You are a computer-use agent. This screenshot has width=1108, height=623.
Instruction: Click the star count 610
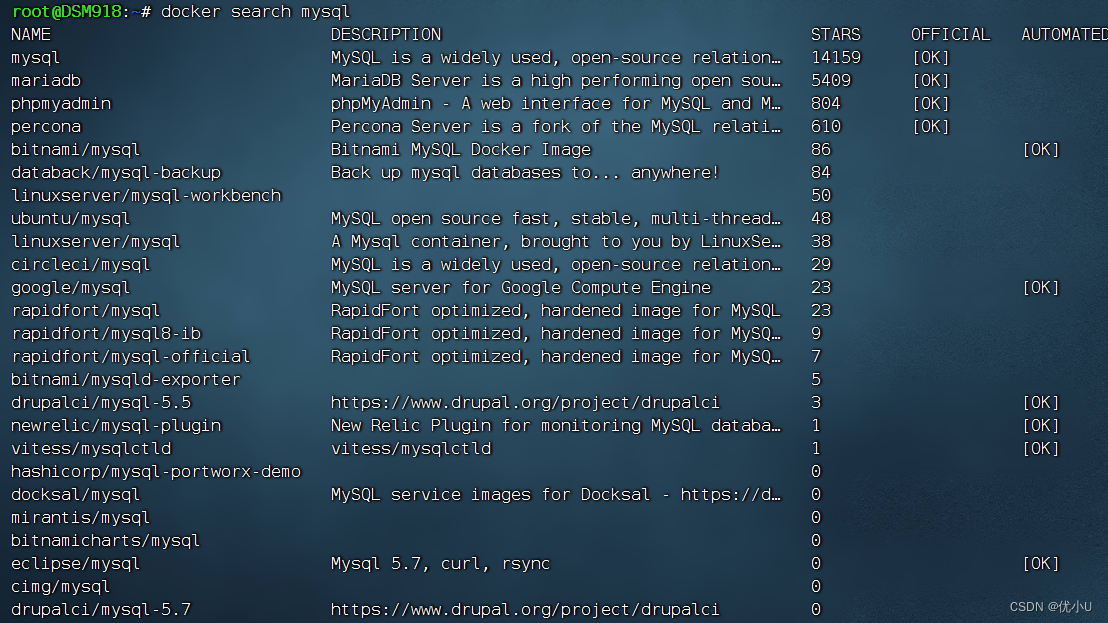tap(826, 127)
